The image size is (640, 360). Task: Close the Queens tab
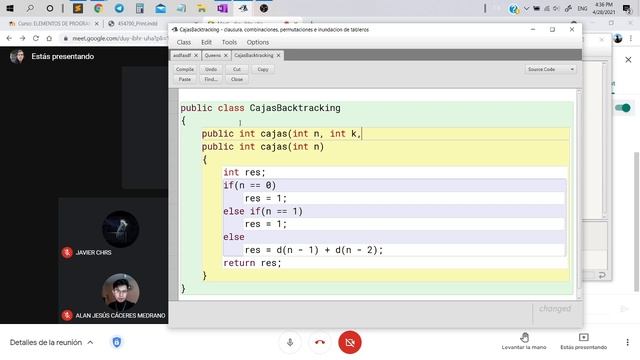pyautogui.click(x=226, y=55)
